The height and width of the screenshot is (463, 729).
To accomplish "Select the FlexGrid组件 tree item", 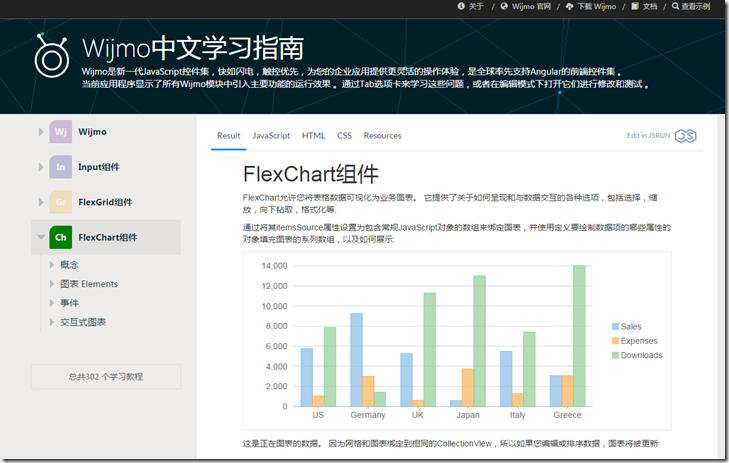I will [x=105, y=202].
